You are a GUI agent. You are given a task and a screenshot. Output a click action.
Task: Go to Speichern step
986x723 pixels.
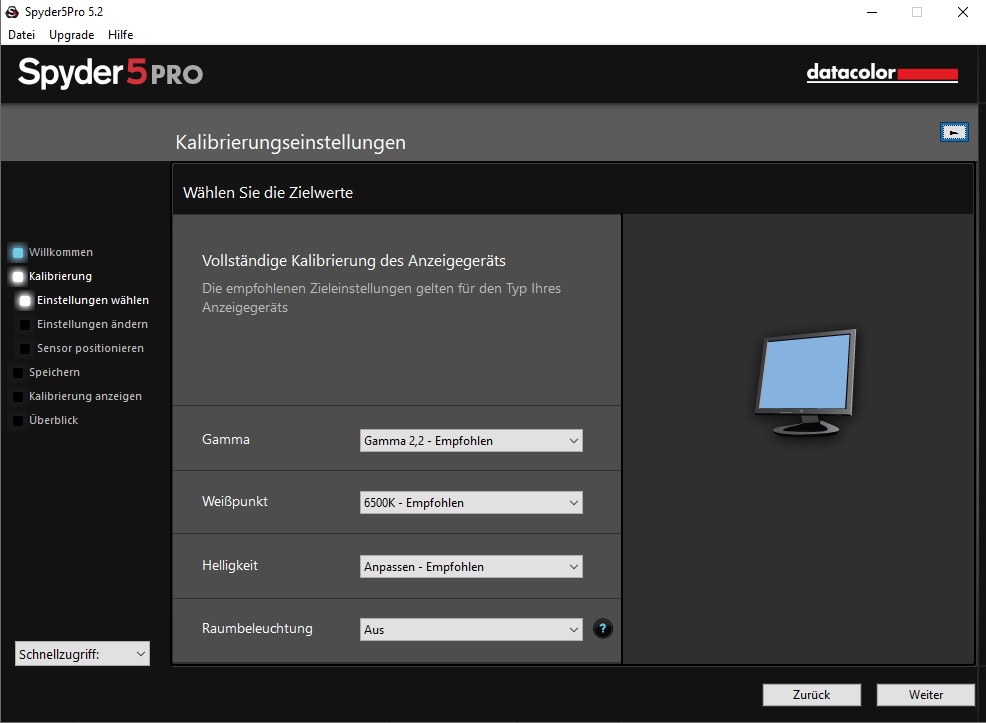coord(54,372)
